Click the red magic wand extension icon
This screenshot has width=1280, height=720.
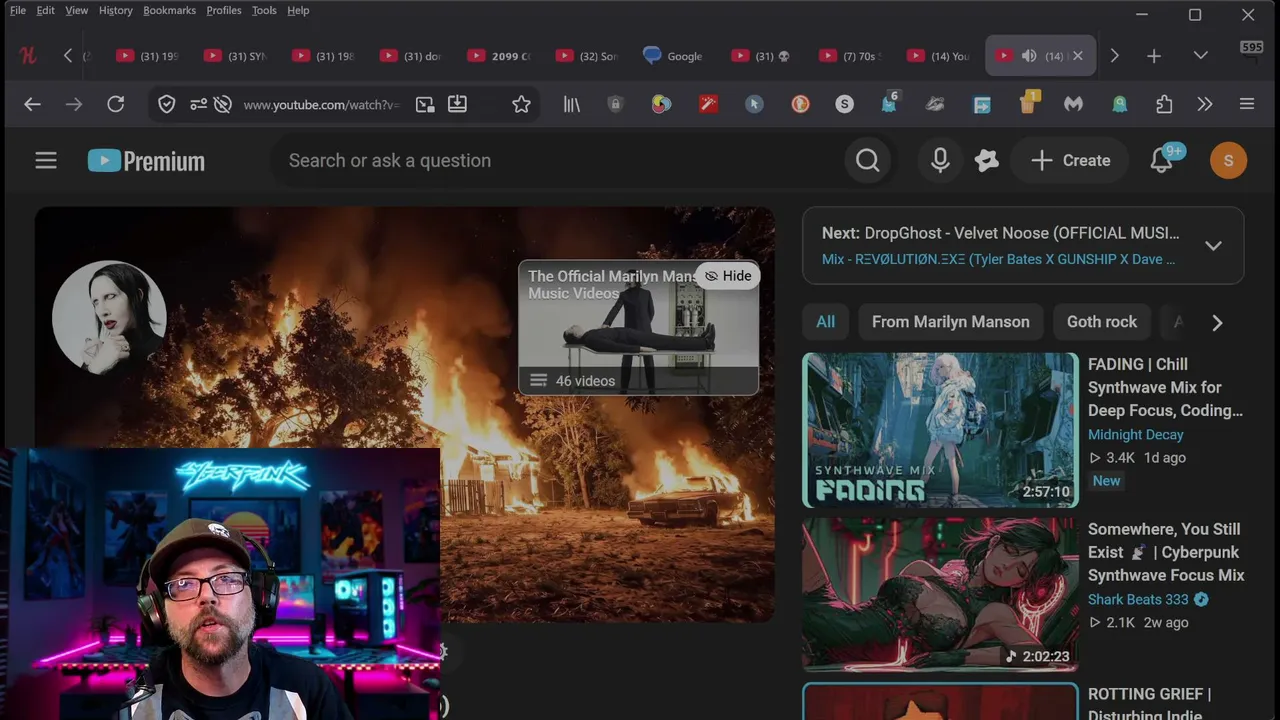tap(708, 104)
